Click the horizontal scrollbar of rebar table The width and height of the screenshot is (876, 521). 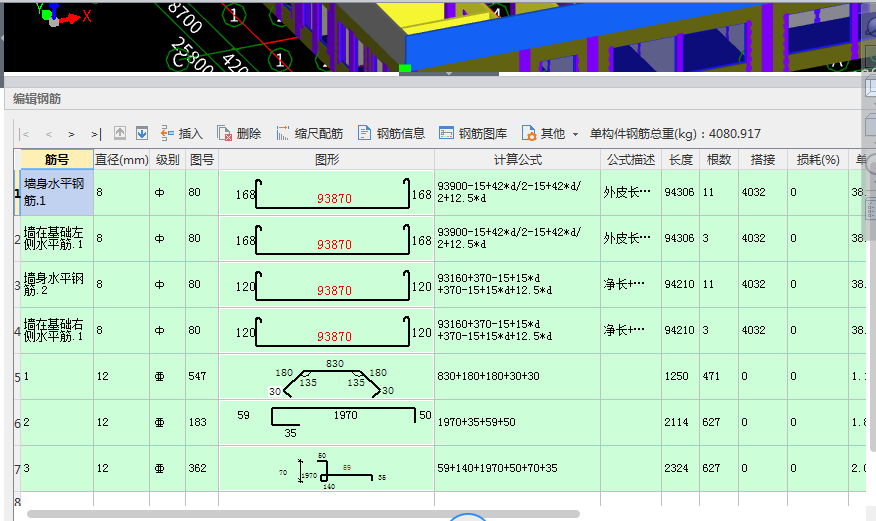(x=303, y=514)
